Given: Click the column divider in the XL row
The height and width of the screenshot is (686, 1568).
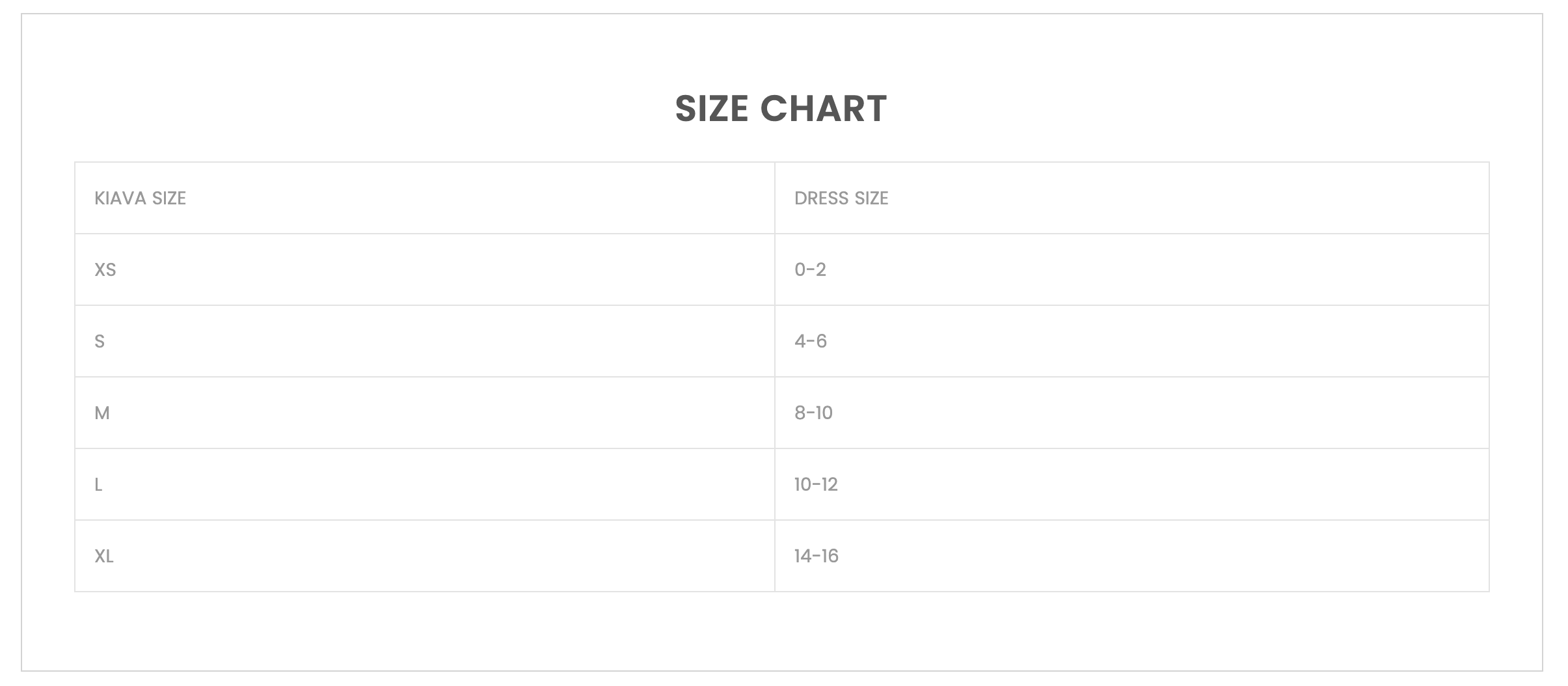Looking at the screenshot, I should click(775, 556).
